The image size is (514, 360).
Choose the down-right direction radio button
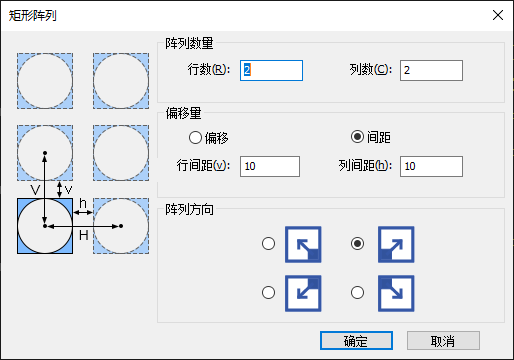pyautogui.click(x=357, y=293)
